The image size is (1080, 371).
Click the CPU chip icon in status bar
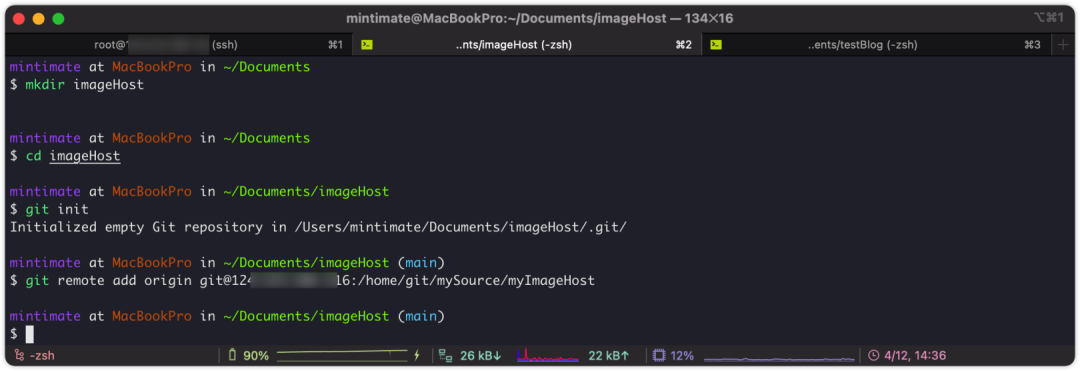[x=658, y=356]
